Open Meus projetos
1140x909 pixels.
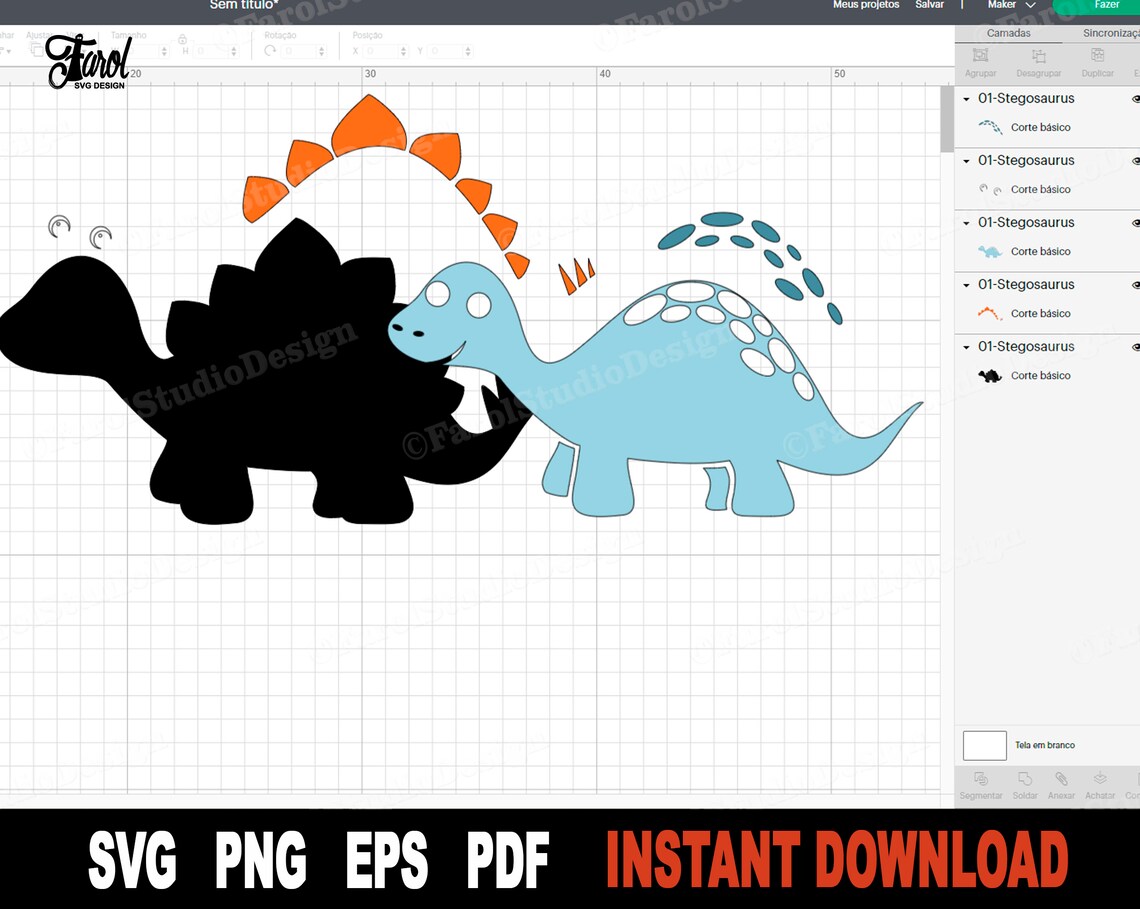click(865, 5)
